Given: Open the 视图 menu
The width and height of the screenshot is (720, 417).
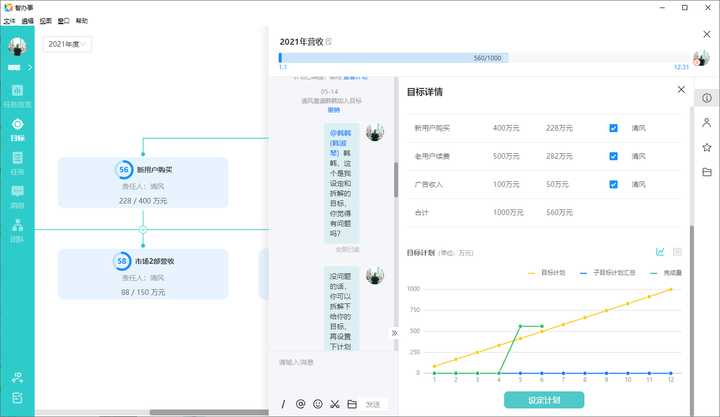Looking at the screenshot, I should (45, 21).
